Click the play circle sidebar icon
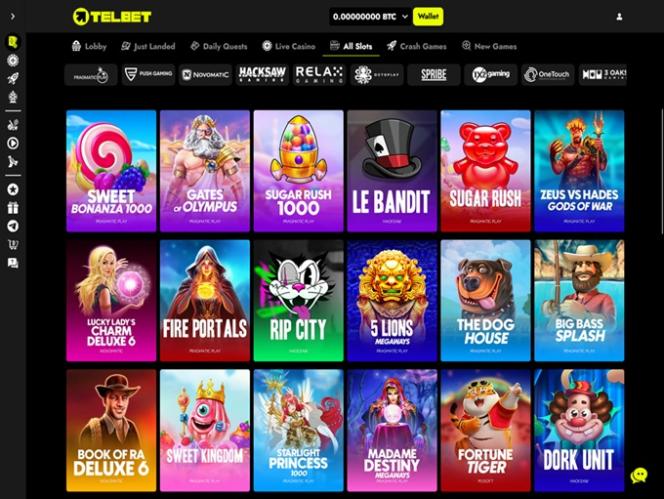The width and height of the screenshot is (664, 499). pos(13,143)
